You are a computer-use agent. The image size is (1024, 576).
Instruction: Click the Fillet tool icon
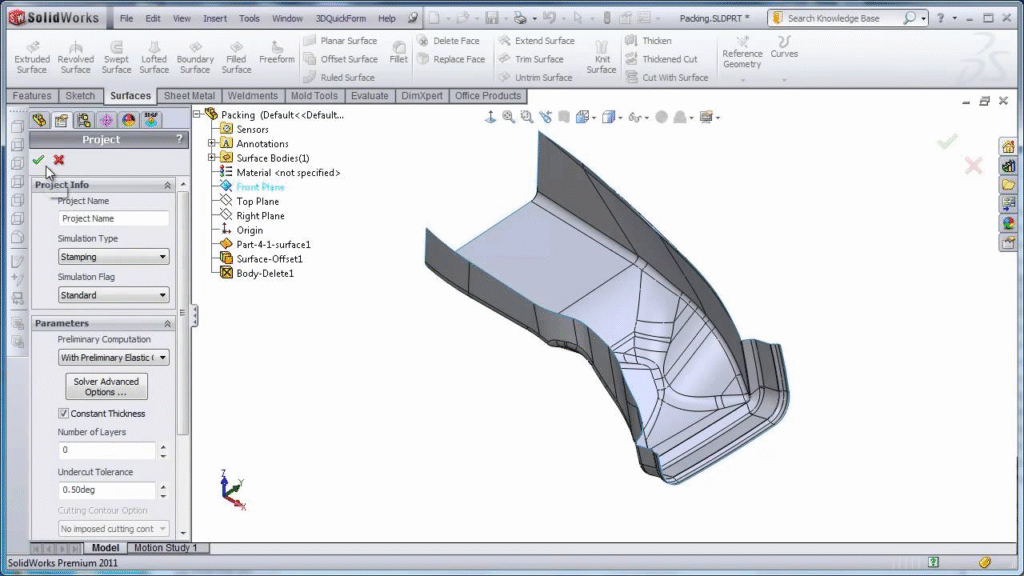pos(398,52)
